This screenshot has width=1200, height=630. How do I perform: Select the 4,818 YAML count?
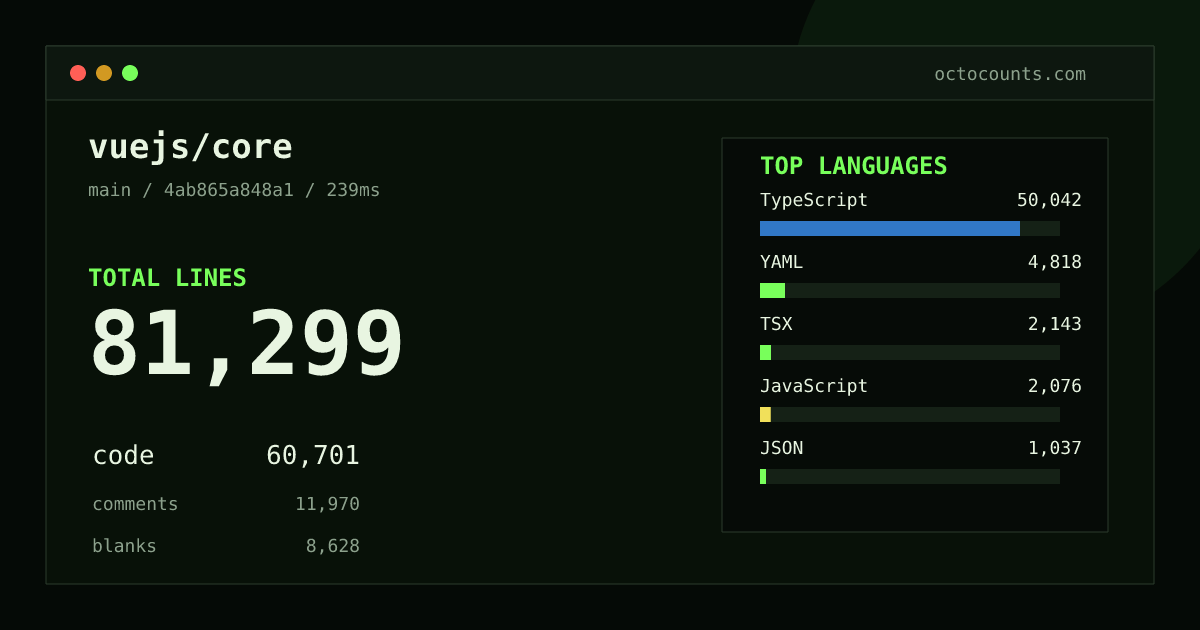[x=1055, y=262]
